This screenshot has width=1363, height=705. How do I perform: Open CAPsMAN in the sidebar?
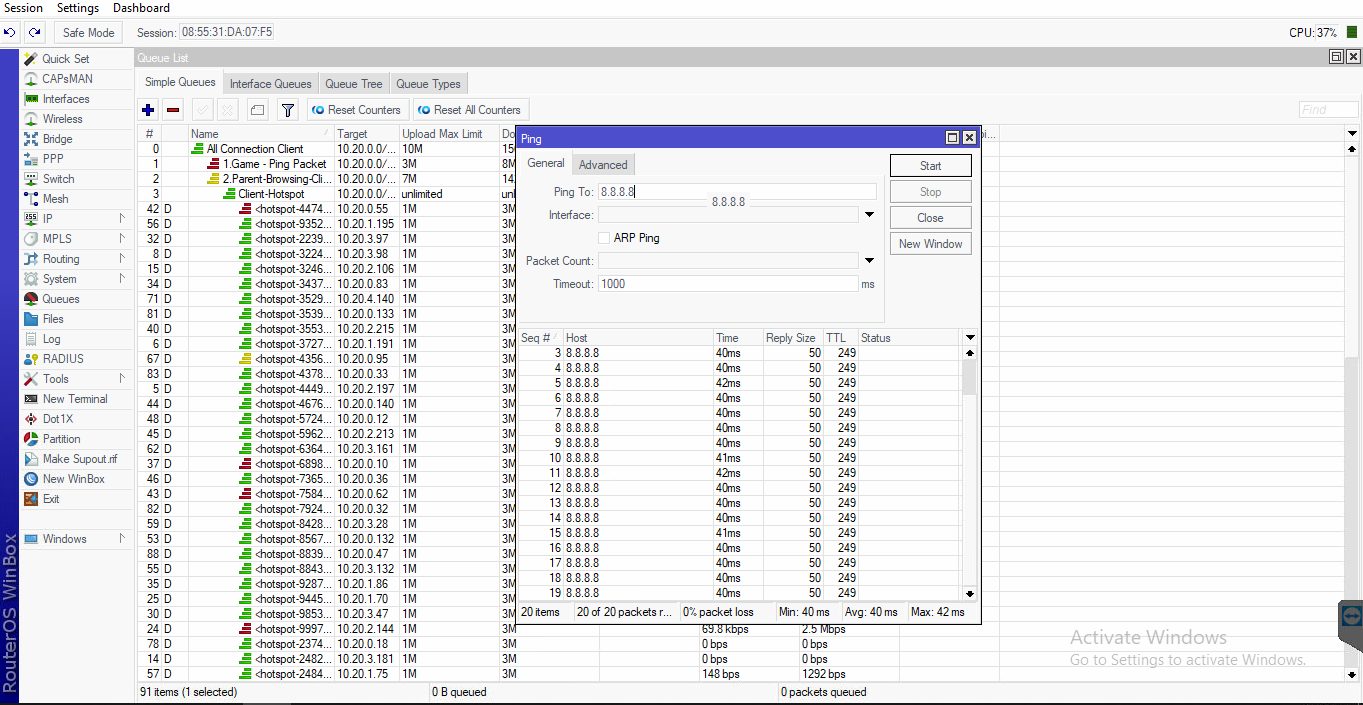pos(67,79)
